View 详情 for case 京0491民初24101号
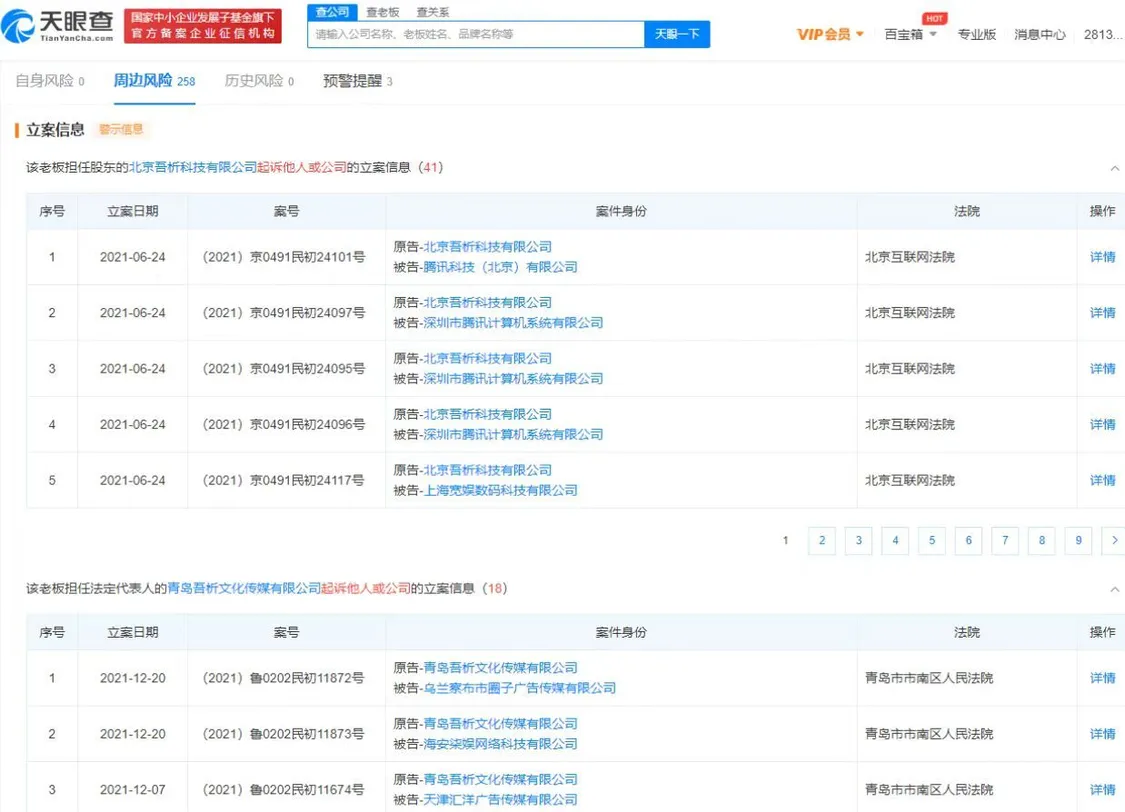Viewport: 1125px width, 812px height. point(1102,257)
